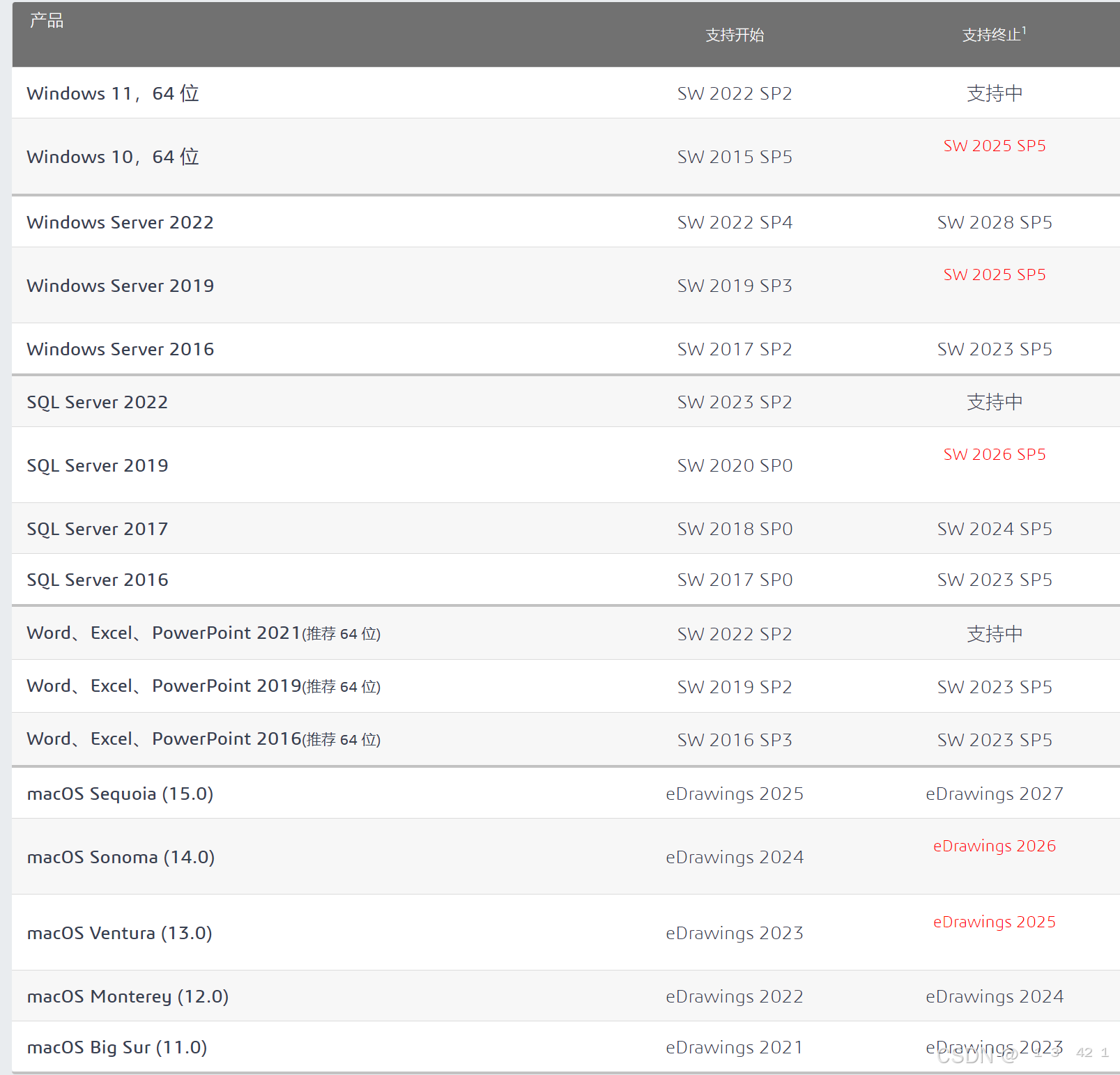1120x1075 pixels.
Task: Click eDrawings 2025 in macOS Sequoia row
Action: point(735,794)
